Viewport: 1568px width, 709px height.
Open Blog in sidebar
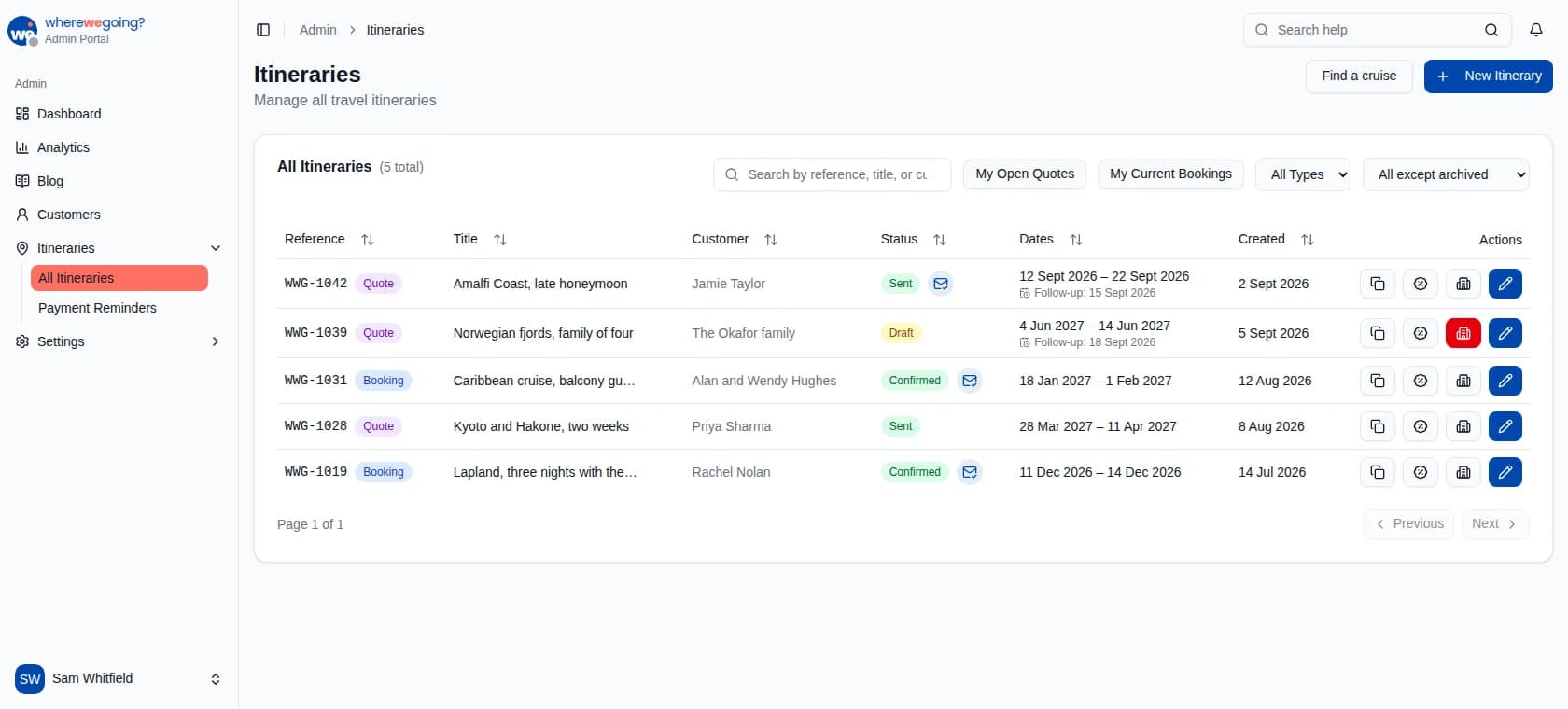(x=119, y=181)
